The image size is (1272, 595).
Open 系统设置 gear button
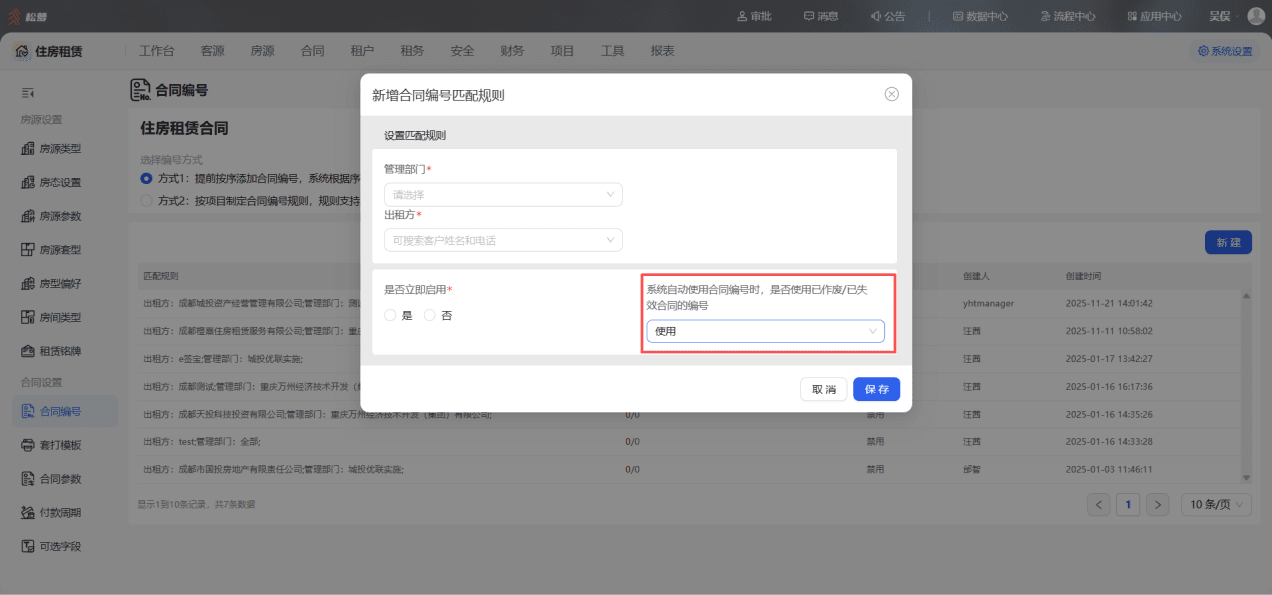tap(1224, 51)
